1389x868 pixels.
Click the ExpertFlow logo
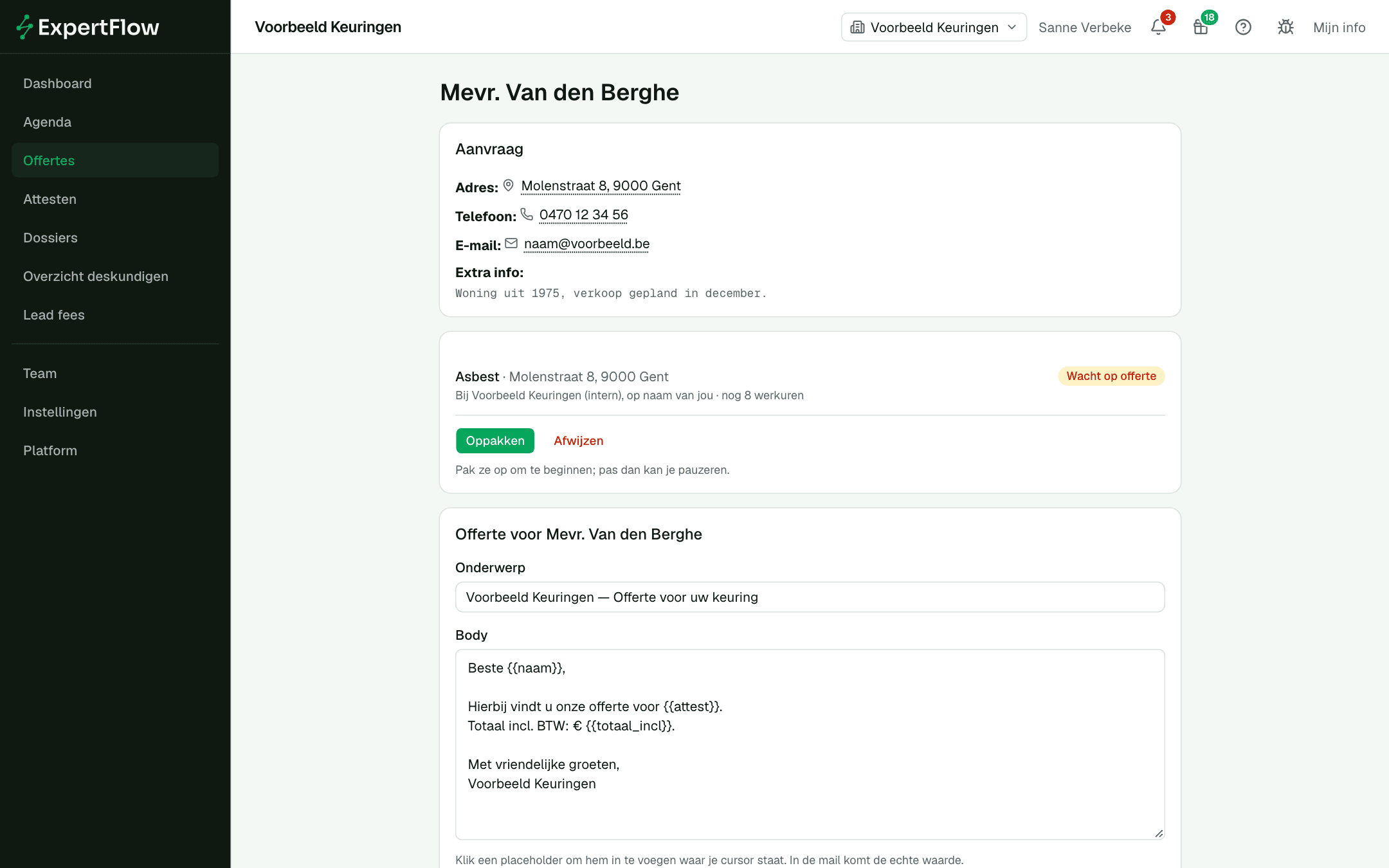[87, 27]
